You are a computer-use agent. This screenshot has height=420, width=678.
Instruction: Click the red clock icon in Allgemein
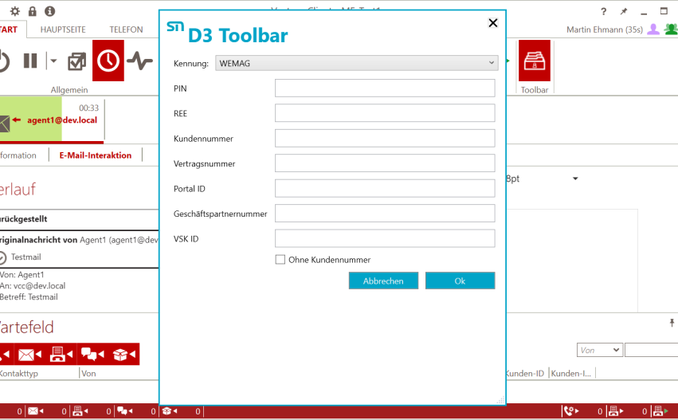click(108, 62)
